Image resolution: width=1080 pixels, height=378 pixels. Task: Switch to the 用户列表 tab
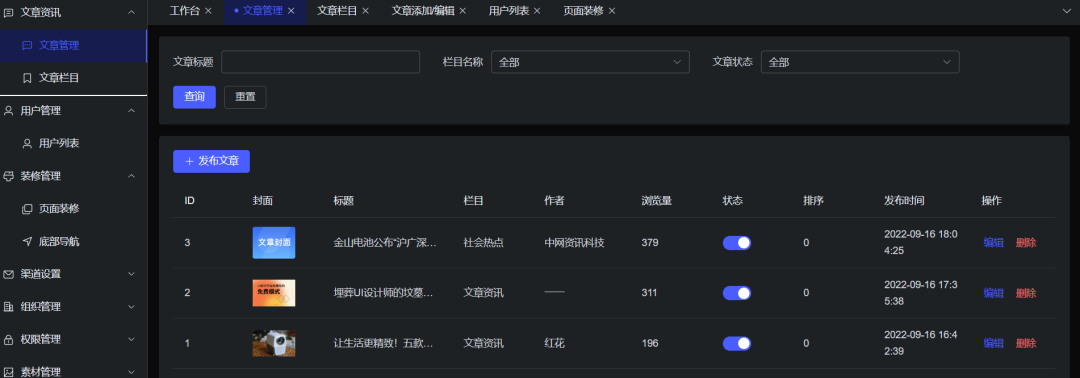click(x=509, y=11)
